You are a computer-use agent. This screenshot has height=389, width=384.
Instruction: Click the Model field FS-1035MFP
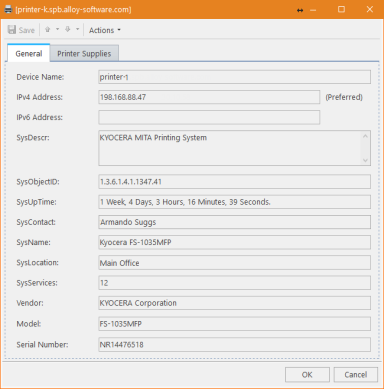click(x=234, y=324)
